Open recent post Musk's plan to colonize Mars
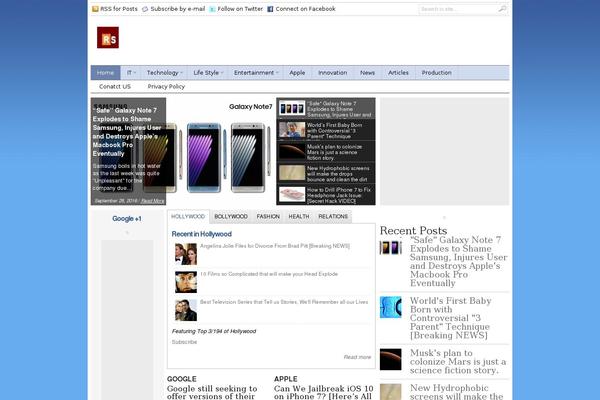 click(x=458, y=362)
